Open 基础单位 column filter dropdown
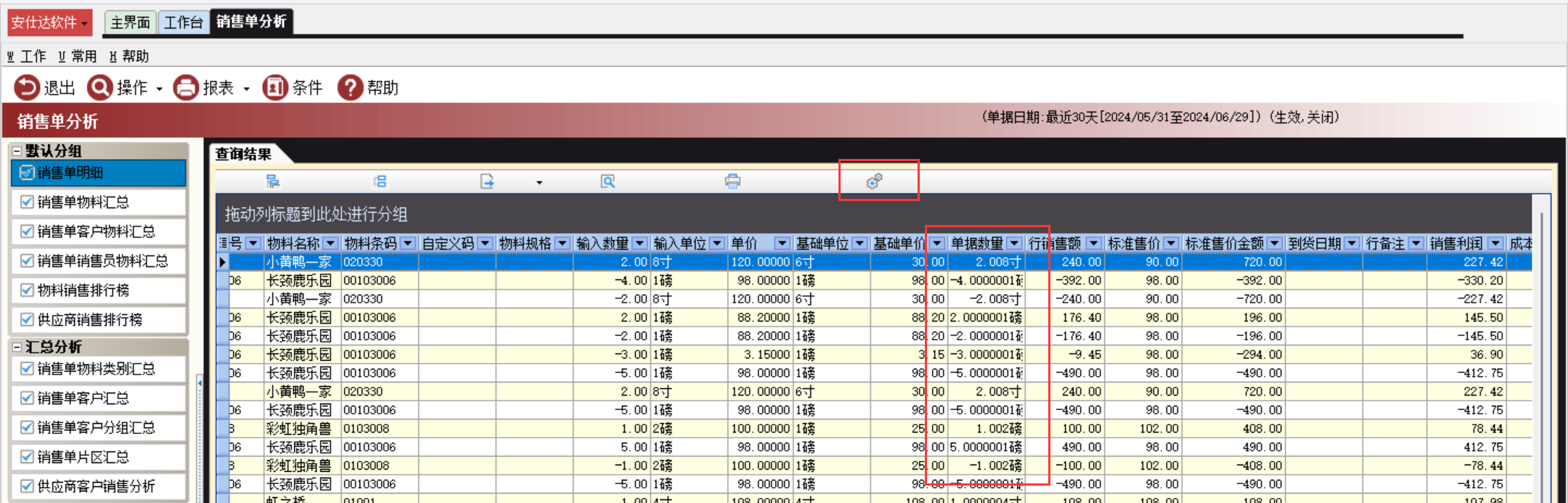Image resolution: width=1568 pixels, height=503 pixels. 859,243
